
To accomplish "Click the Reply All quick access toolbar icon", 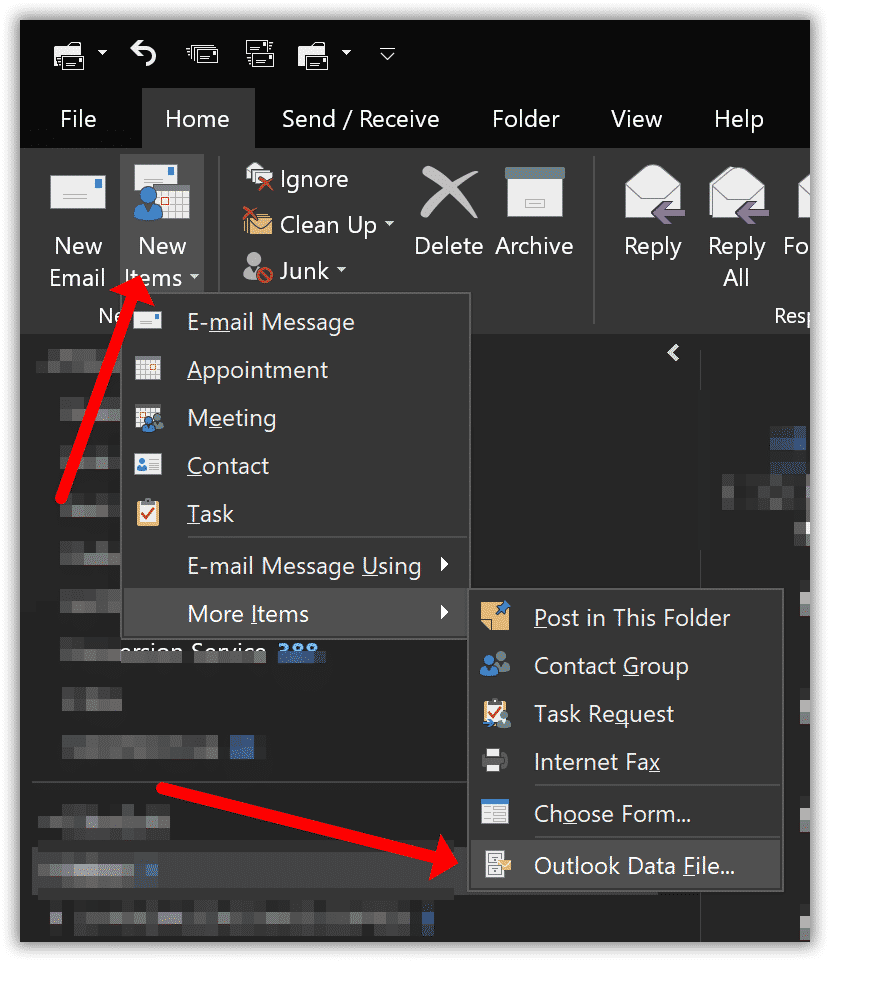I will pyautogui.click(x=203, y=54).
